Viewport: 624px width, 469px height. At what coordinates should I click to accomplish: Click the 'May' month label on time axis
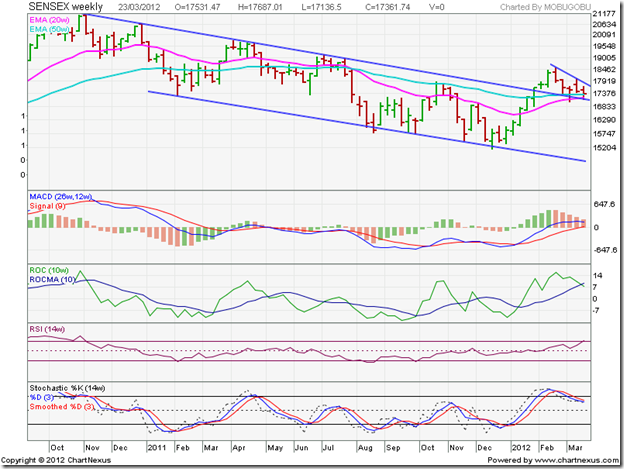click(x=275, y=448)
